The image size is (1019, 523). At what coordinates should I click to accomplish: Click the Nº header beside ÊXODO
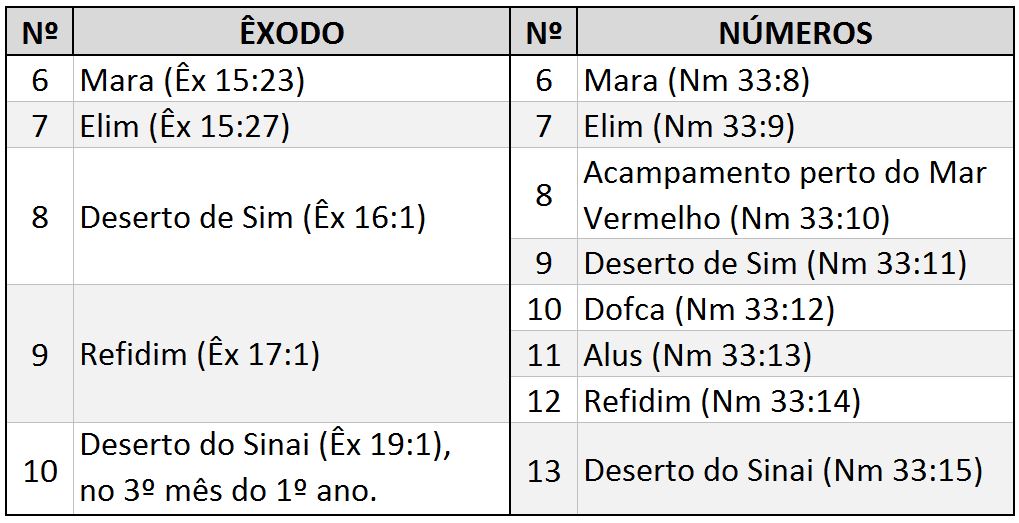point(40,32)
